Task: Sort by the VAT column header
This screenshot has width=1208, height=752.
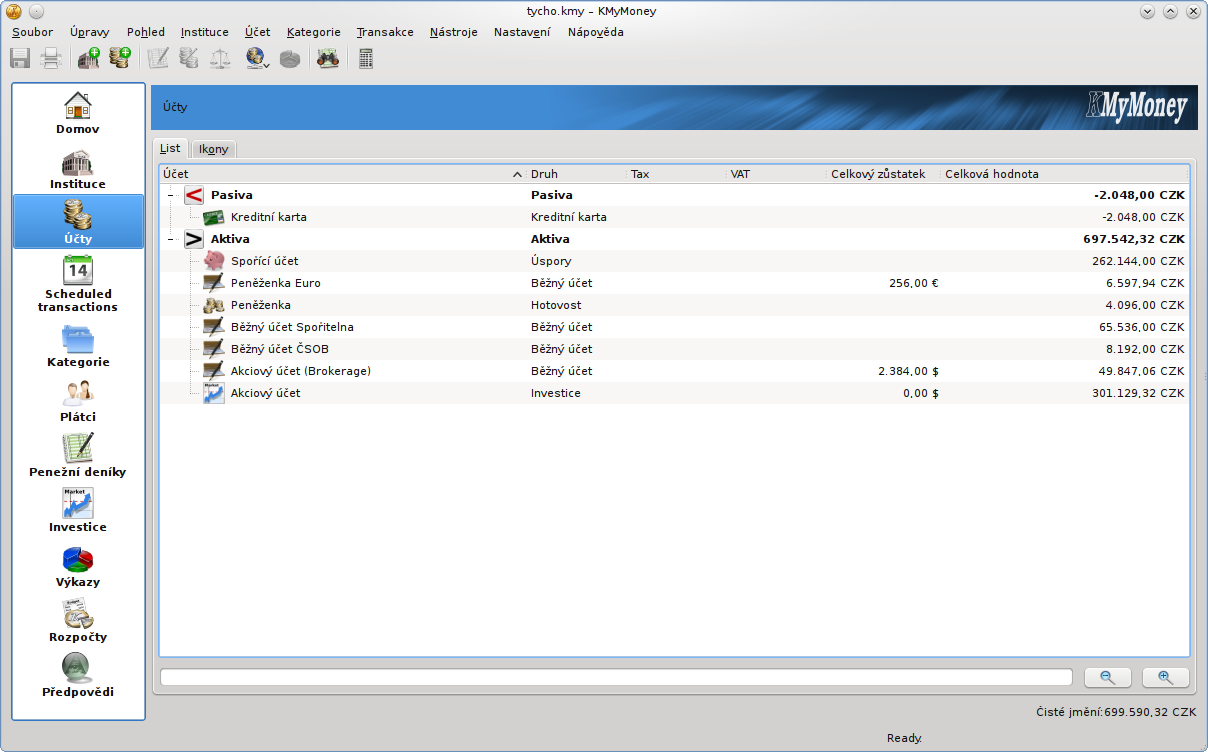Action: pos(776,174)
